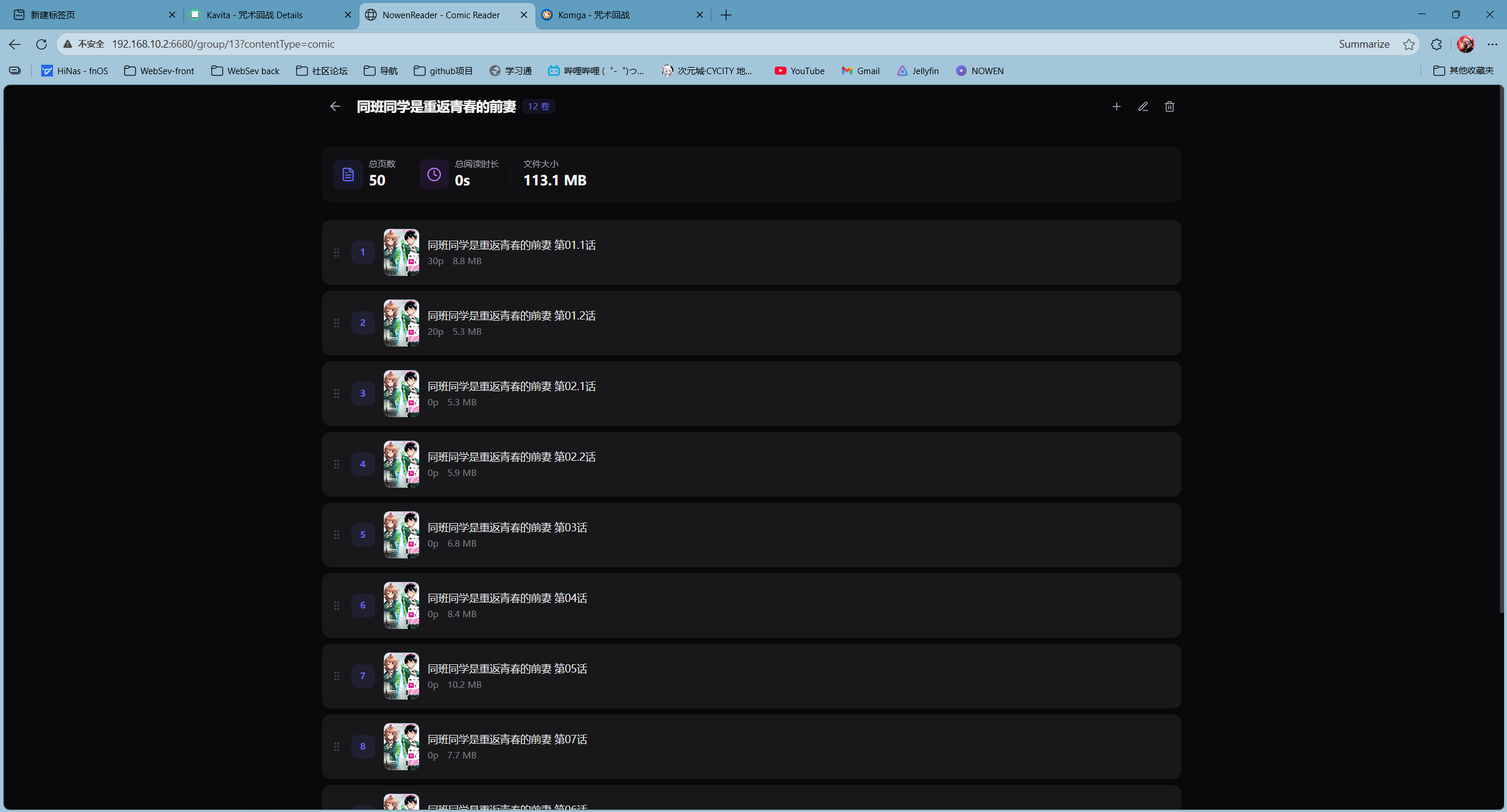1507x812 pixels.
Task: Click the drag handle for 第02.1话 row
Action: pos(337,394)
